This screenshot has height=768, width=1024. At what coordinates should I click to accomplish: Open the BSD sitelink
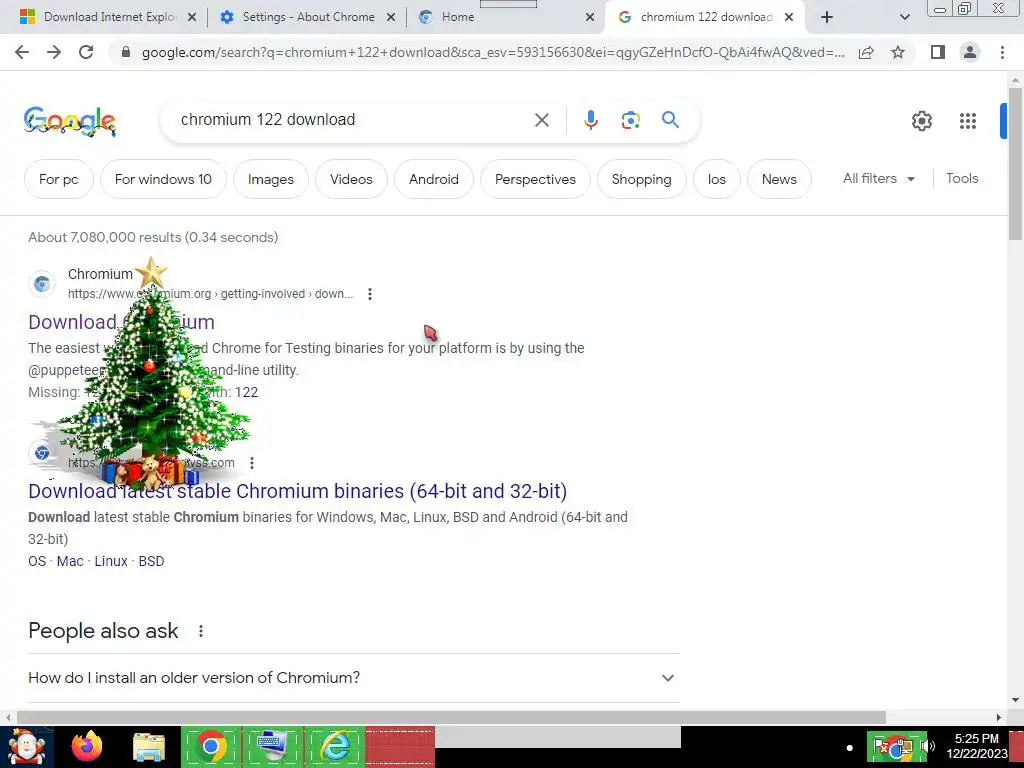click(151, 562)
